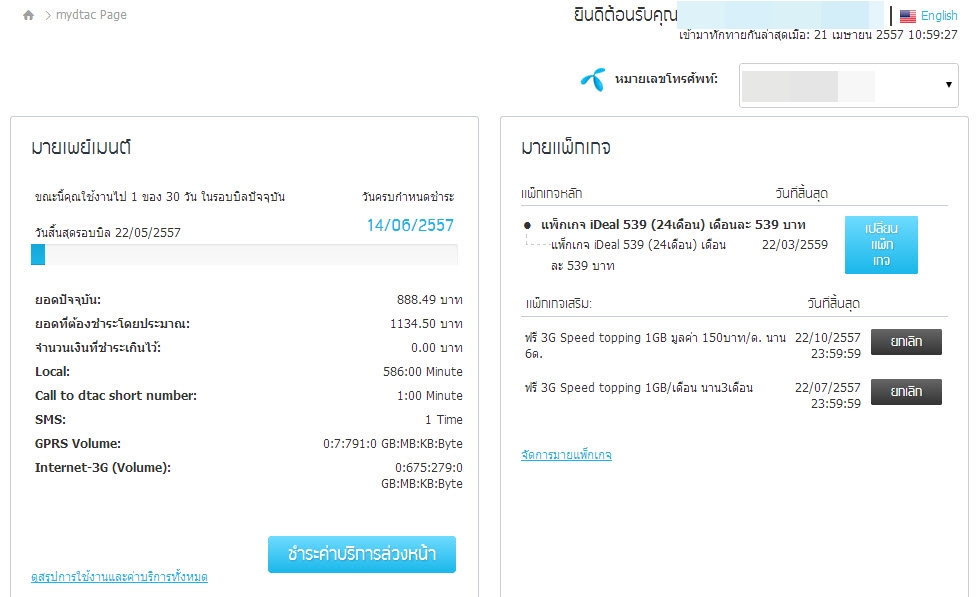Click the ชำระค่าบริการล่วงหน้า button
This screenshot has width=978, height=597.
(x=362, y=554)
